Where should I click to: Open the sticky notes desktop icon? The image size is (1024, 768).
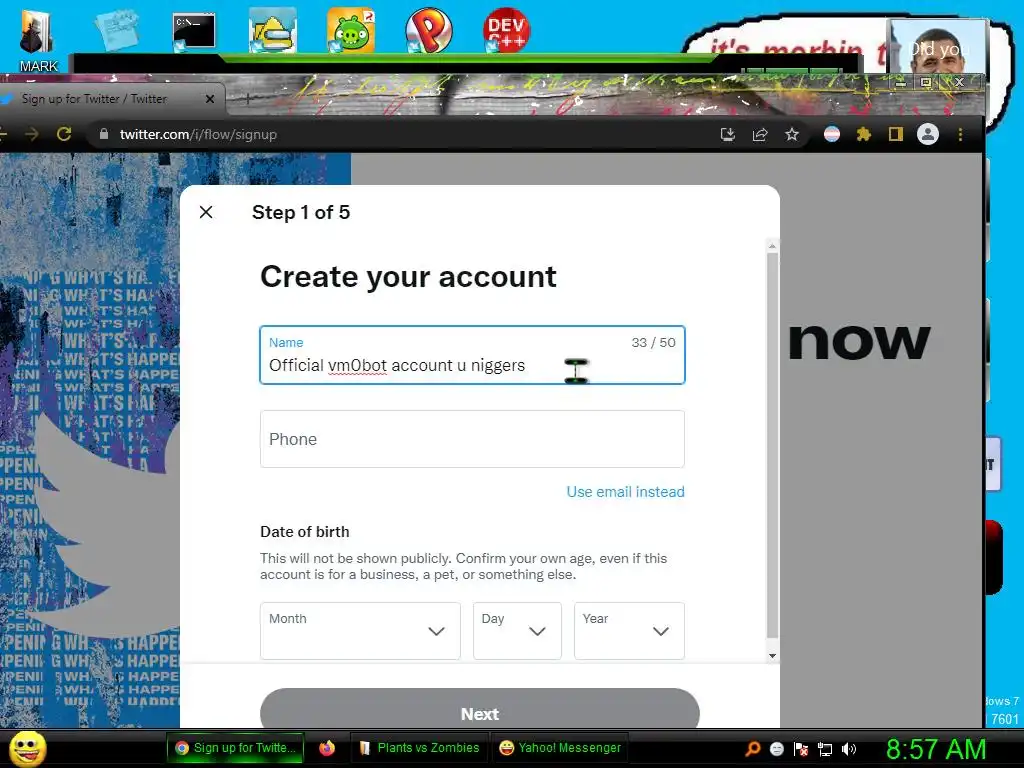117,30
